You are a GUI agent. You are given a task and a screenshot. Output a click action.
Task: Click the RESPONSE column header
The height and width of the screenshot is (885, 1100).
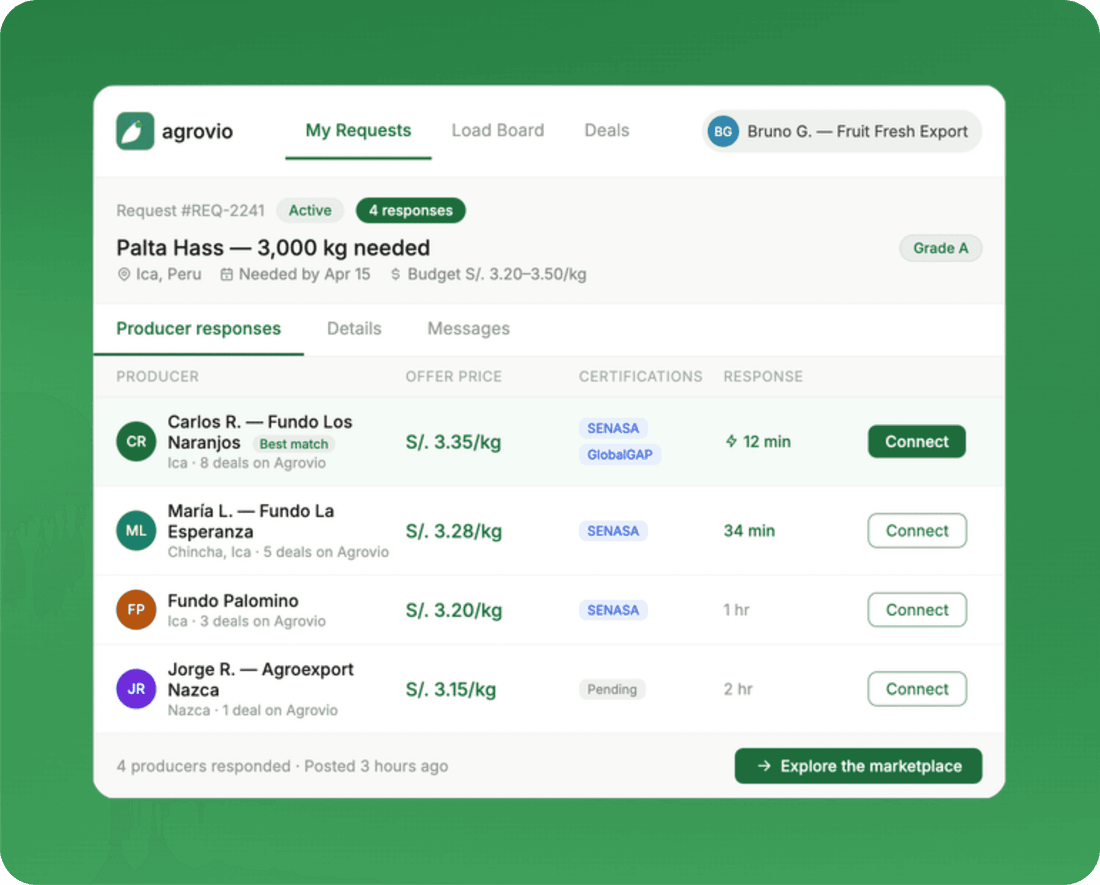(x=763, y=377)
